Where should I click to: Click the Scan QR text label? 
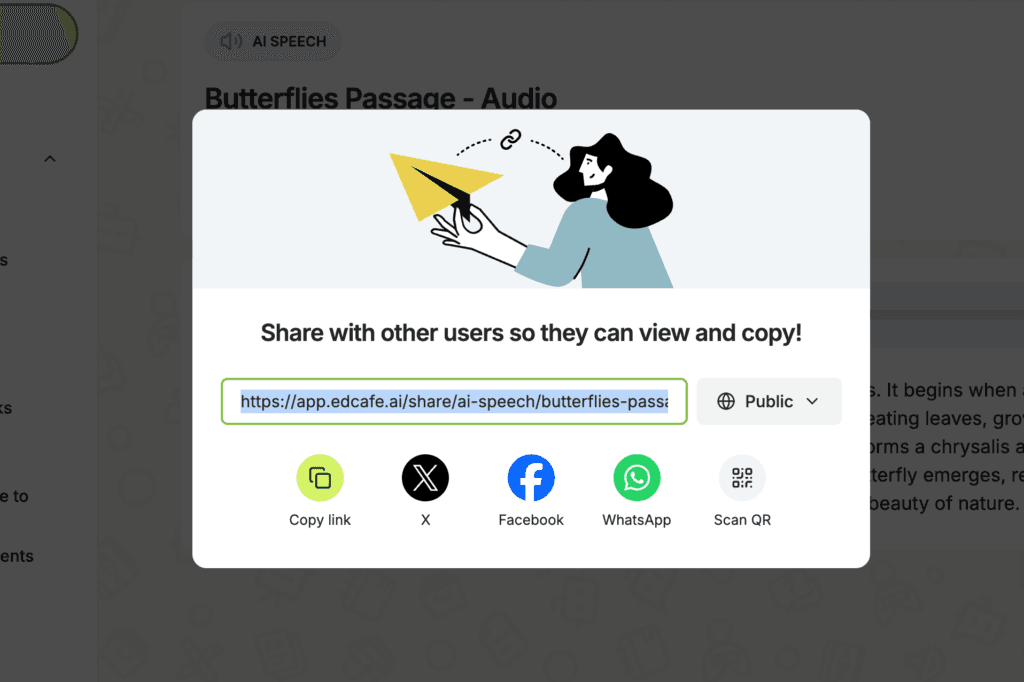[743, 520]
